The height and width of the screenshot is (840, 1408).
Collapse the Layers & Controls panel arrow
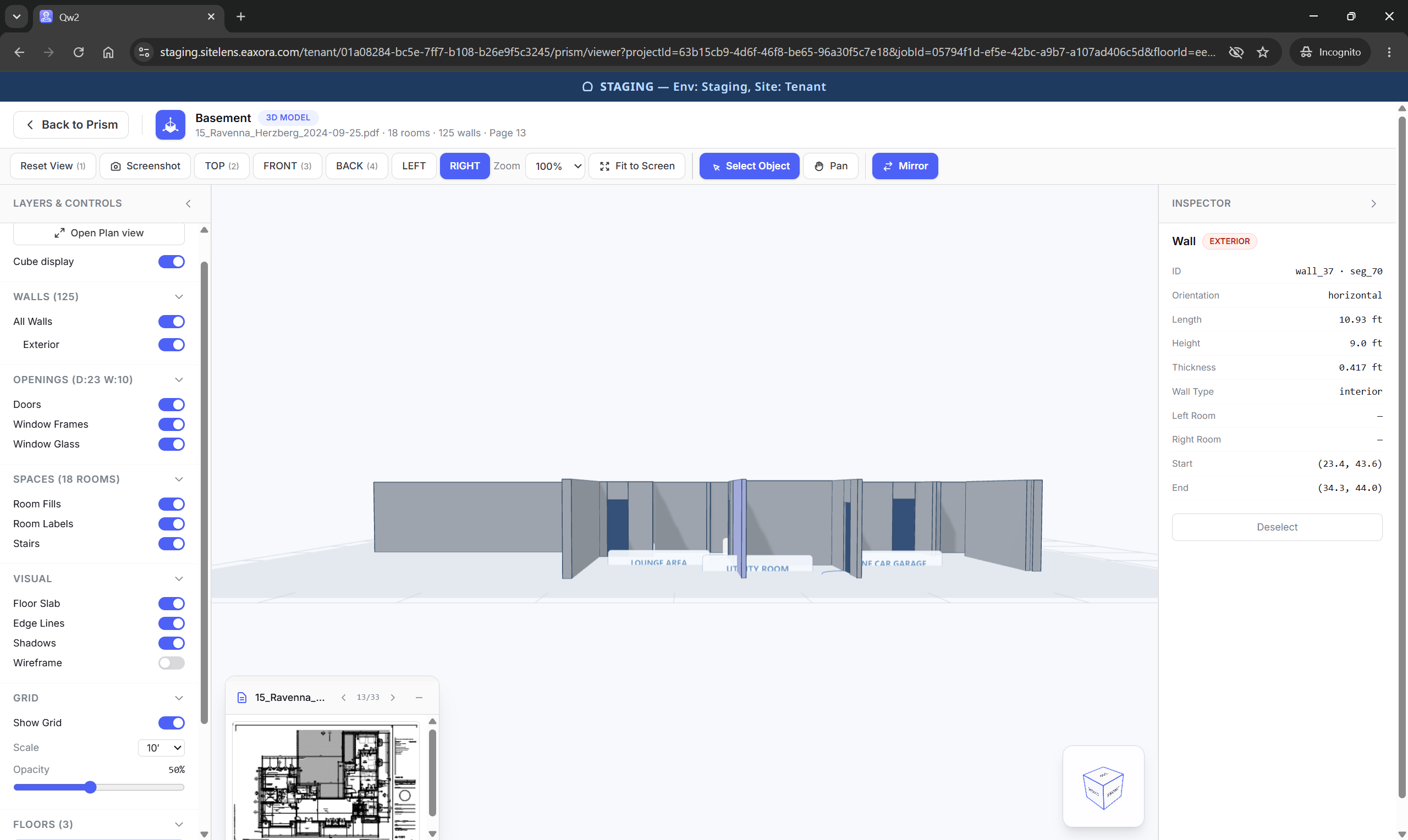189,203
